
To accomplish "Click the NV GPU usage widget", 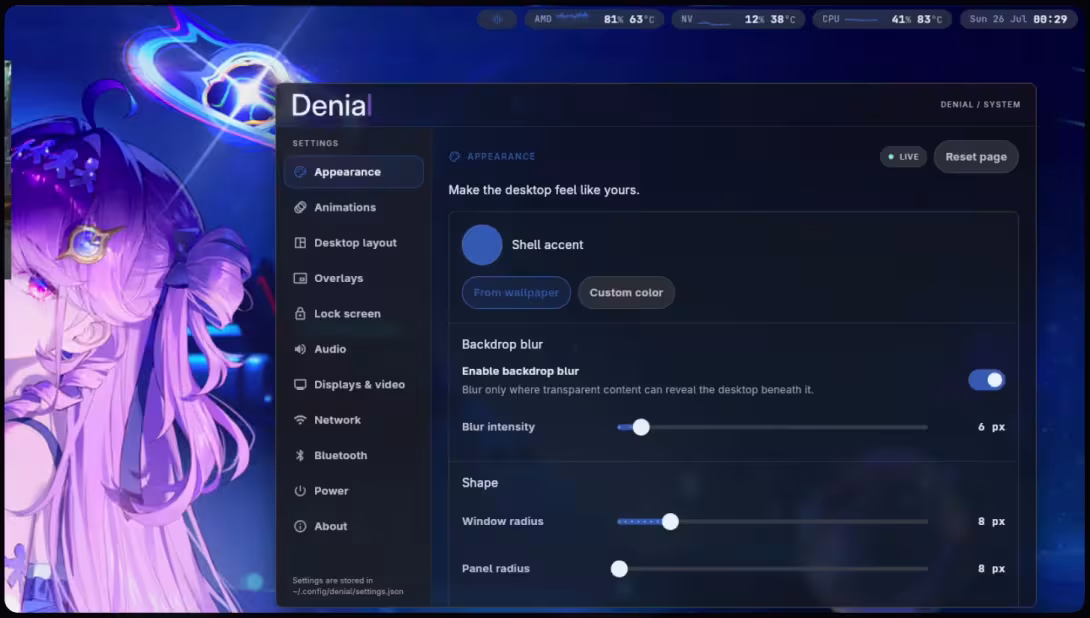I will [738, 19].
